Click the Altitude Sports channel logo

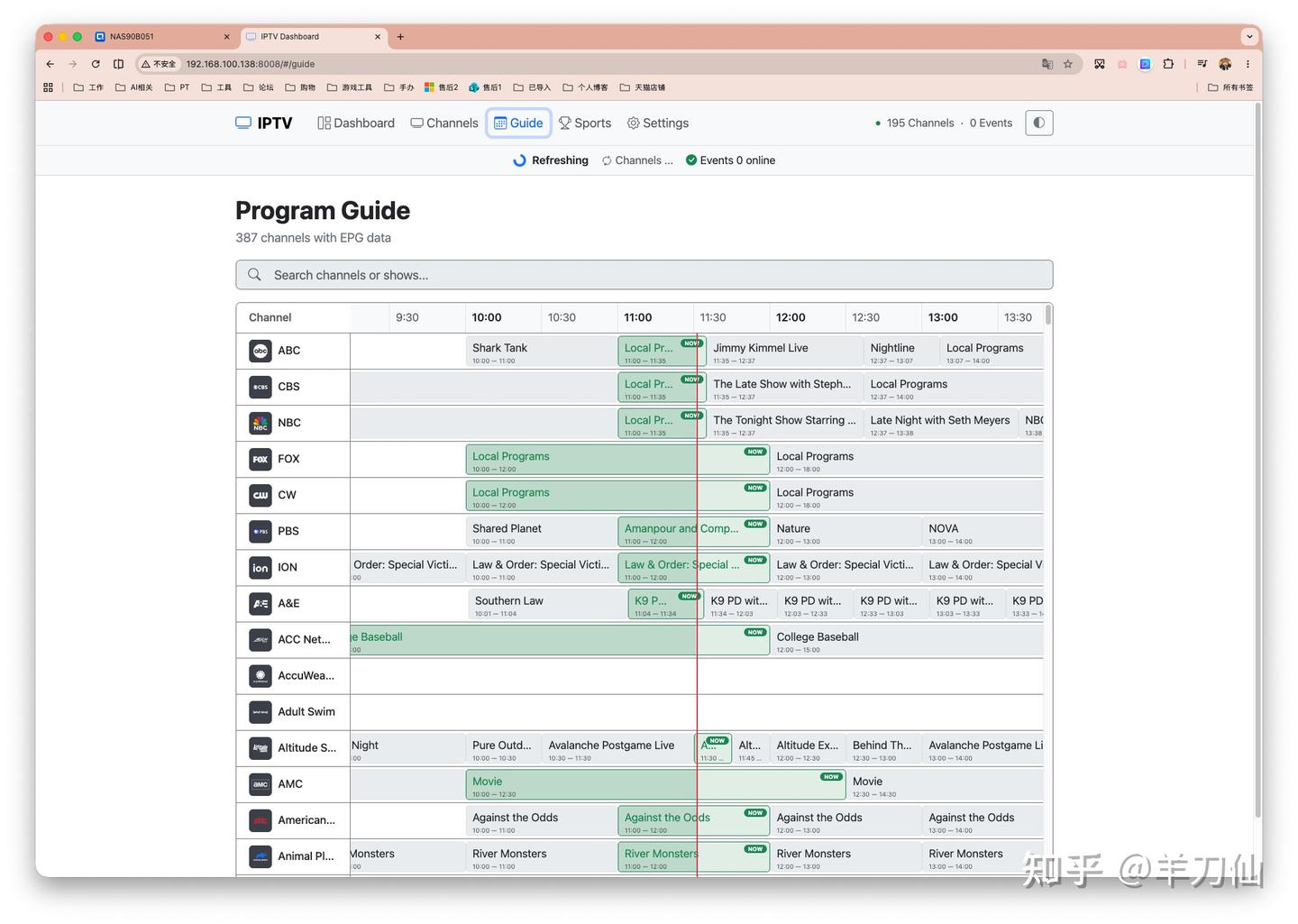[261, 747]
